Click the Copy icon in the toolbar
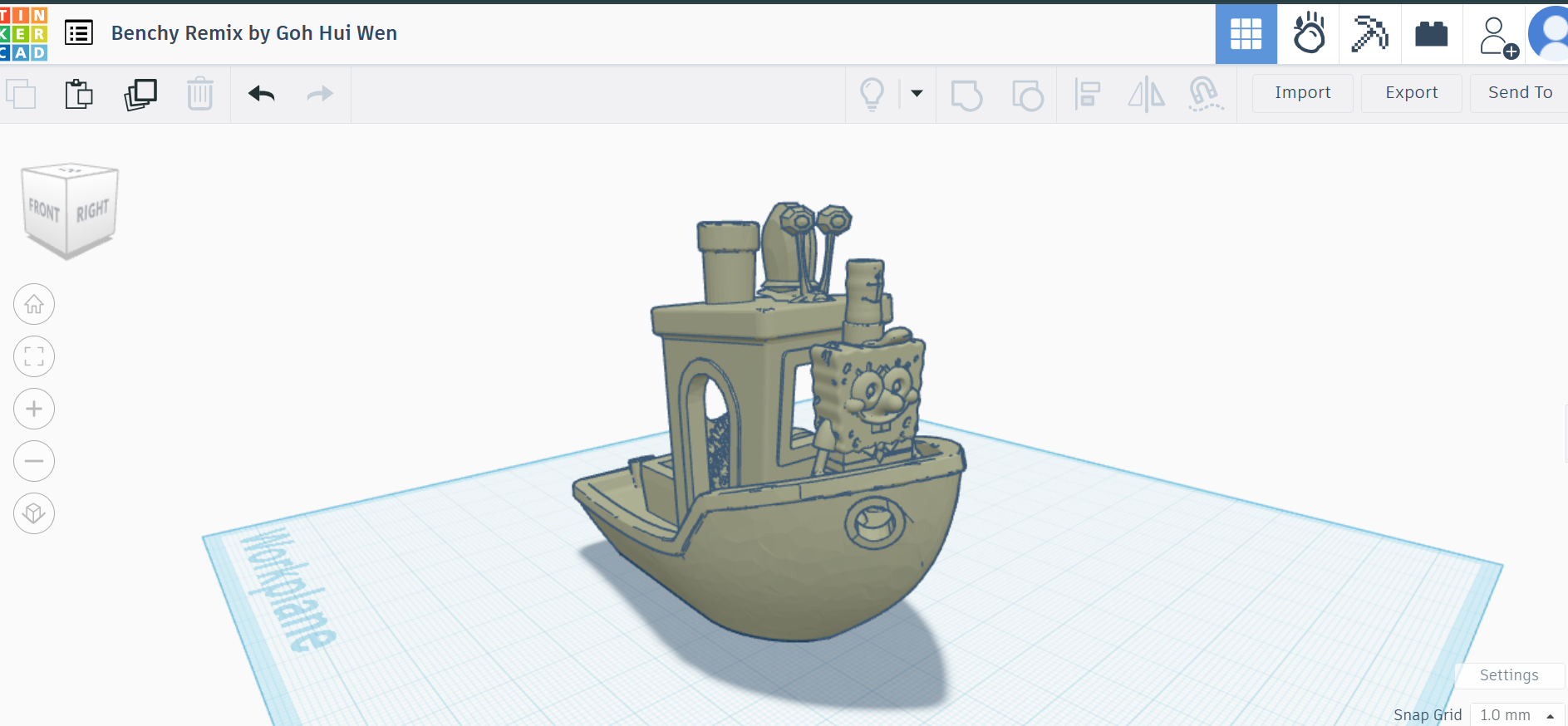 pyautogui.click(x=21, y=94)
